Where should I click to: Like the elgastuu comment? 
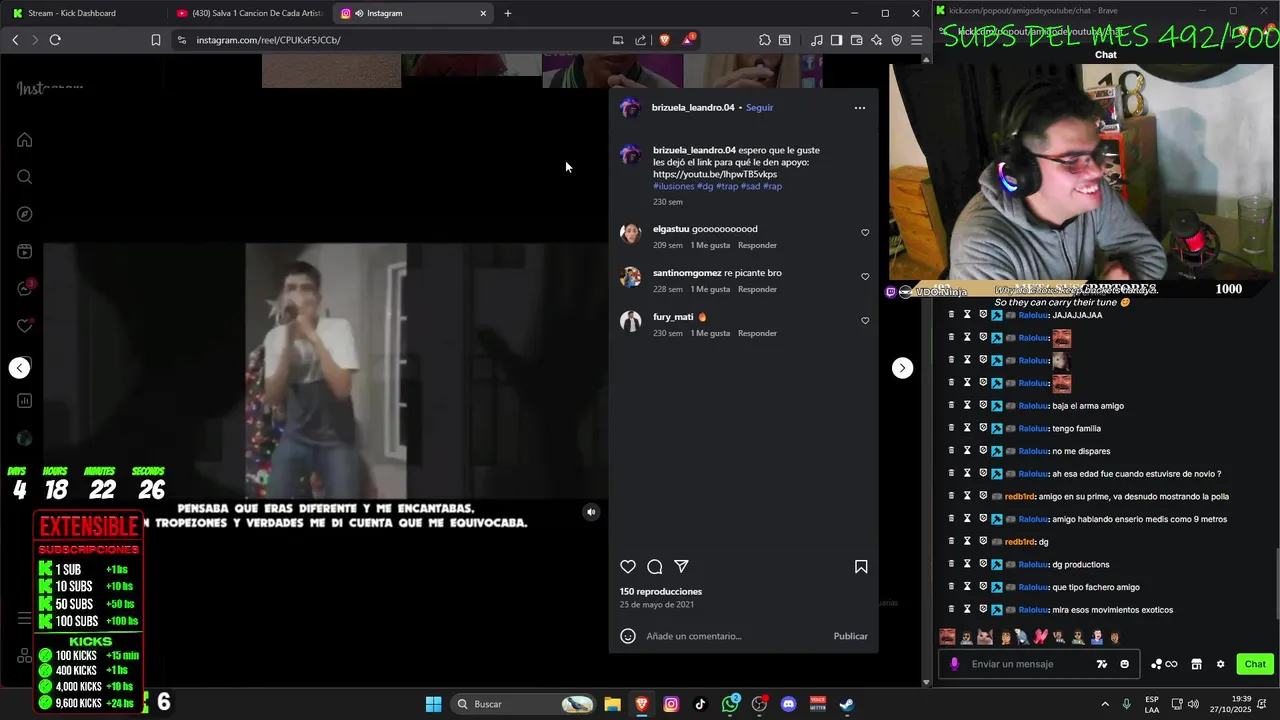coord(865,233)
